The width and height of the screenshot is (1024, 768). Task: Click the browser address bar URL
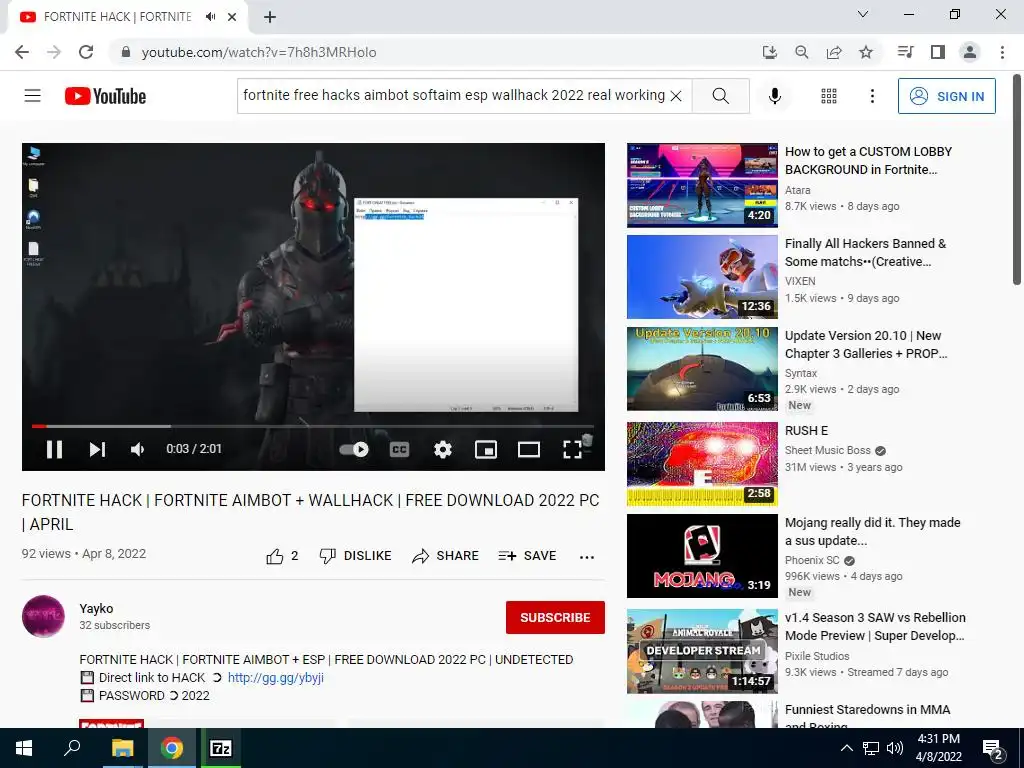259,52
